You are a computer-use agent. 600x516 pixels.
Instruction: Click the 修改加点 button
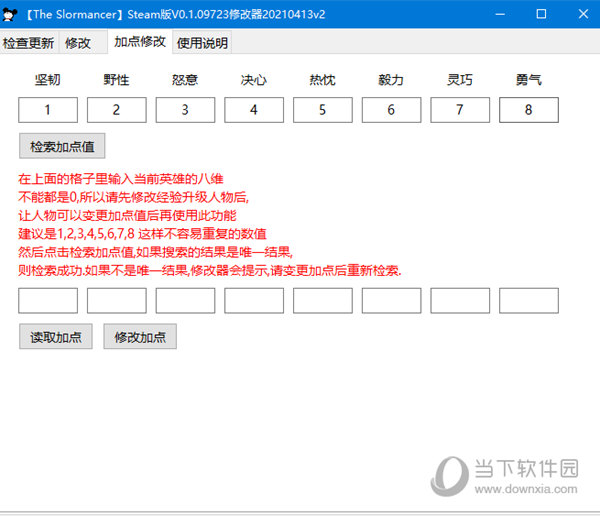(x=140, y=336)
